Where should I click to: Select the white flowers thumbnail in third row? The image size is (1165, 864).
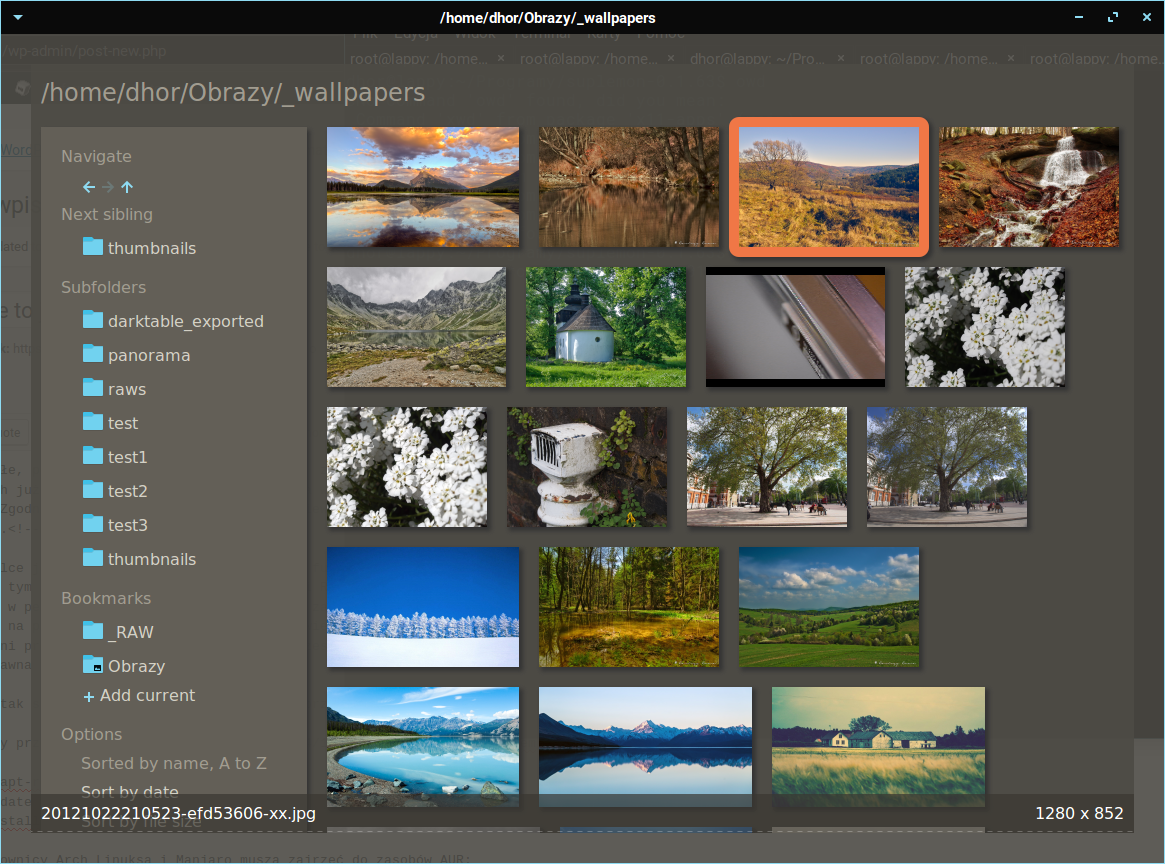pos(407,467)
